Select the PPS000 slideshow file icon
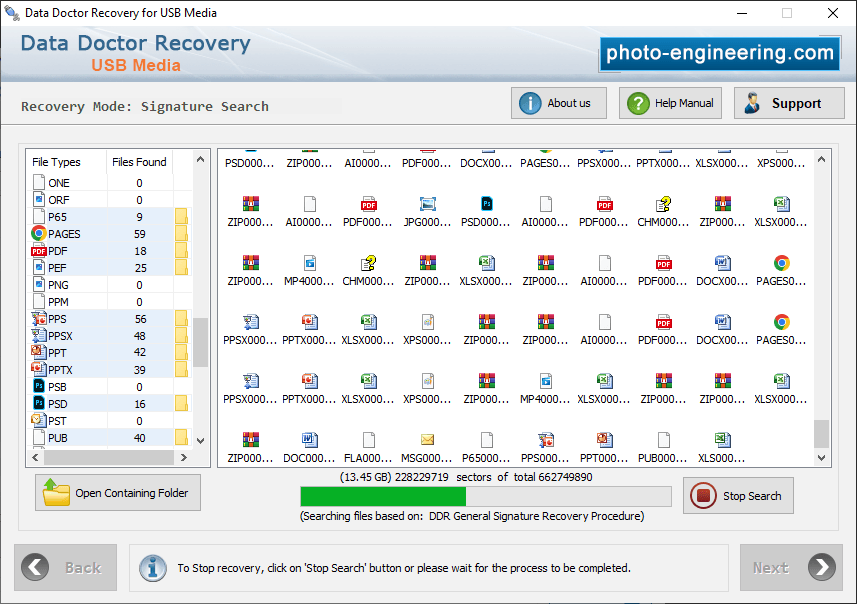 pyautogui.click(x=545, y=440)
